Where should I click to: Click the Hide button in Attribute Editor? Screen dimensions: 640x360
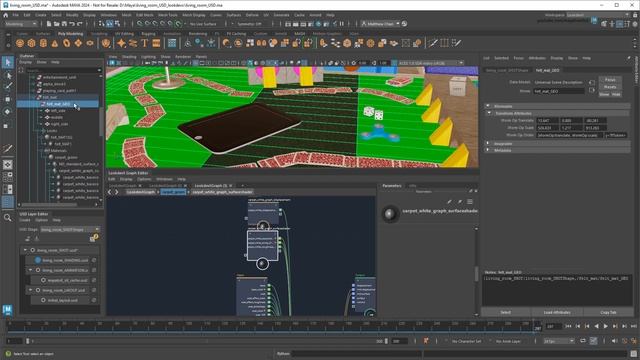point(616,94)
